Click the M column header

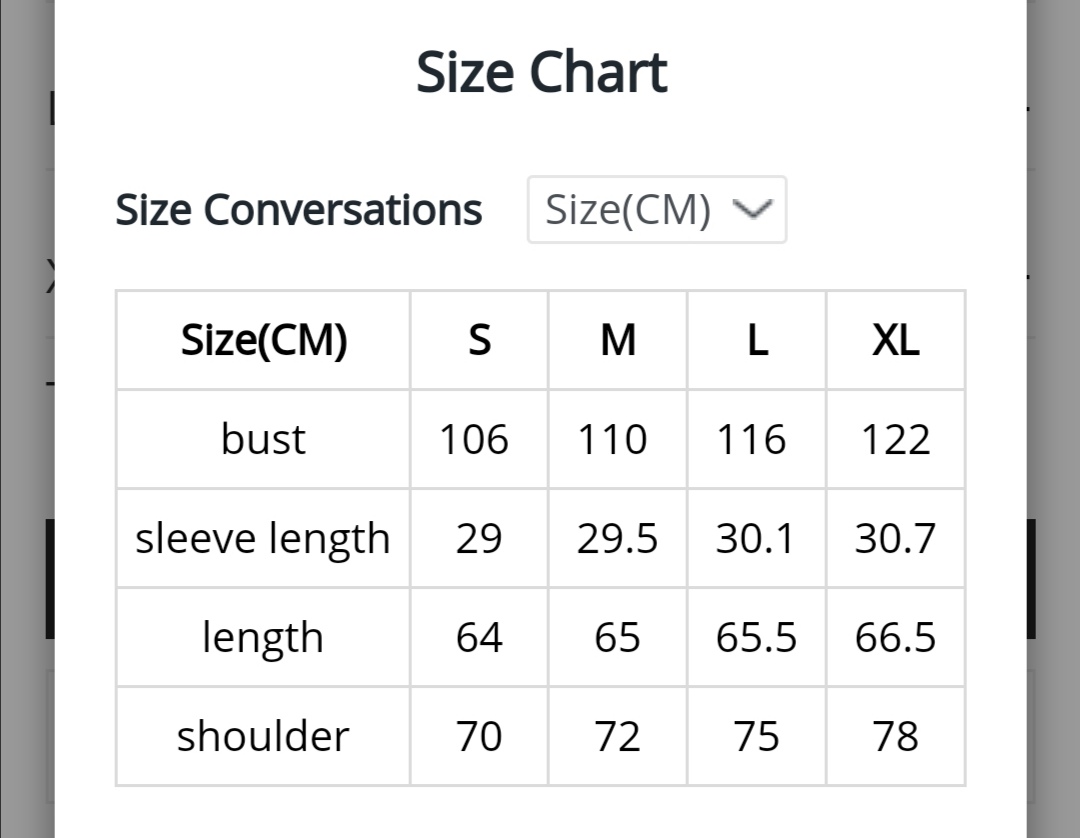click(x=618, y=340)
